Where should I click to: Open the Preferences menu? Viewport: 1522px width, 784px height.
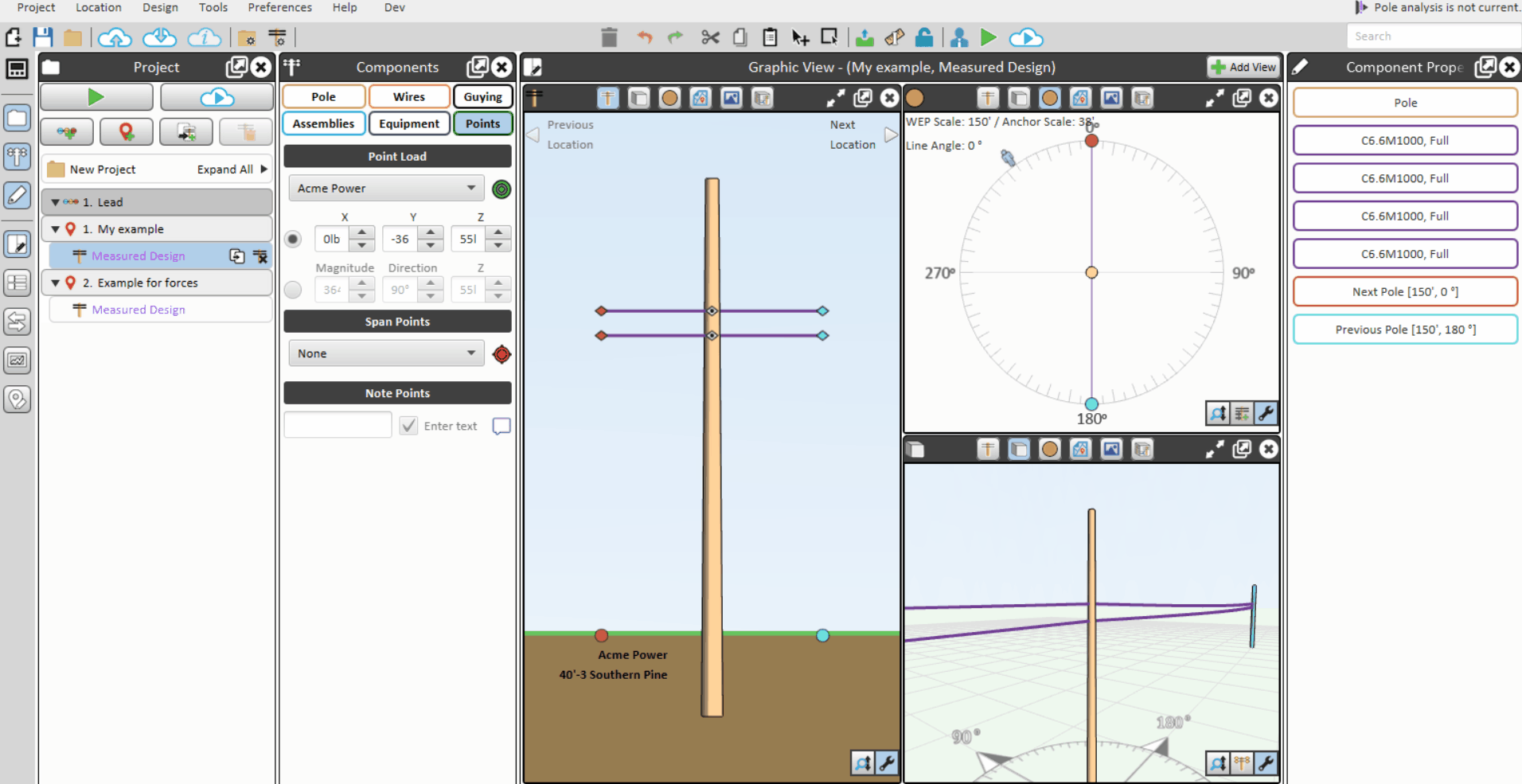(279, 7)
